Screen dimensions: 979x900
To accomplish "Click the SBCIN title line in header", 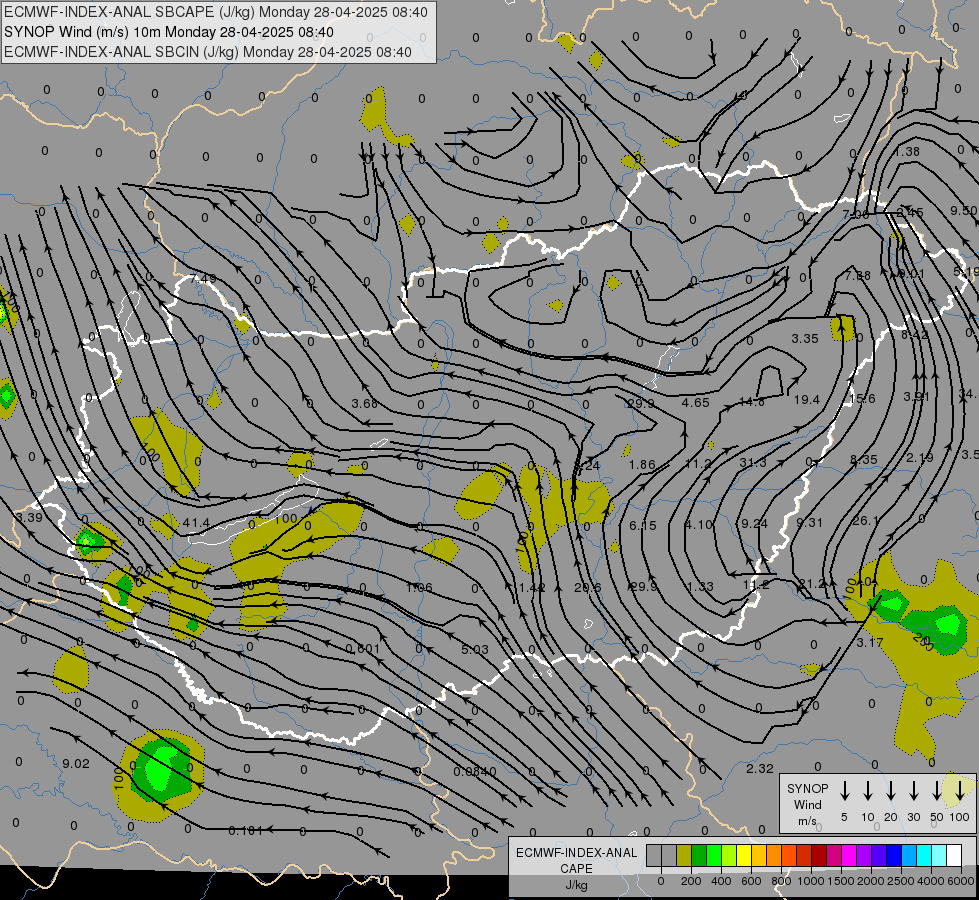I will [208, 52].
